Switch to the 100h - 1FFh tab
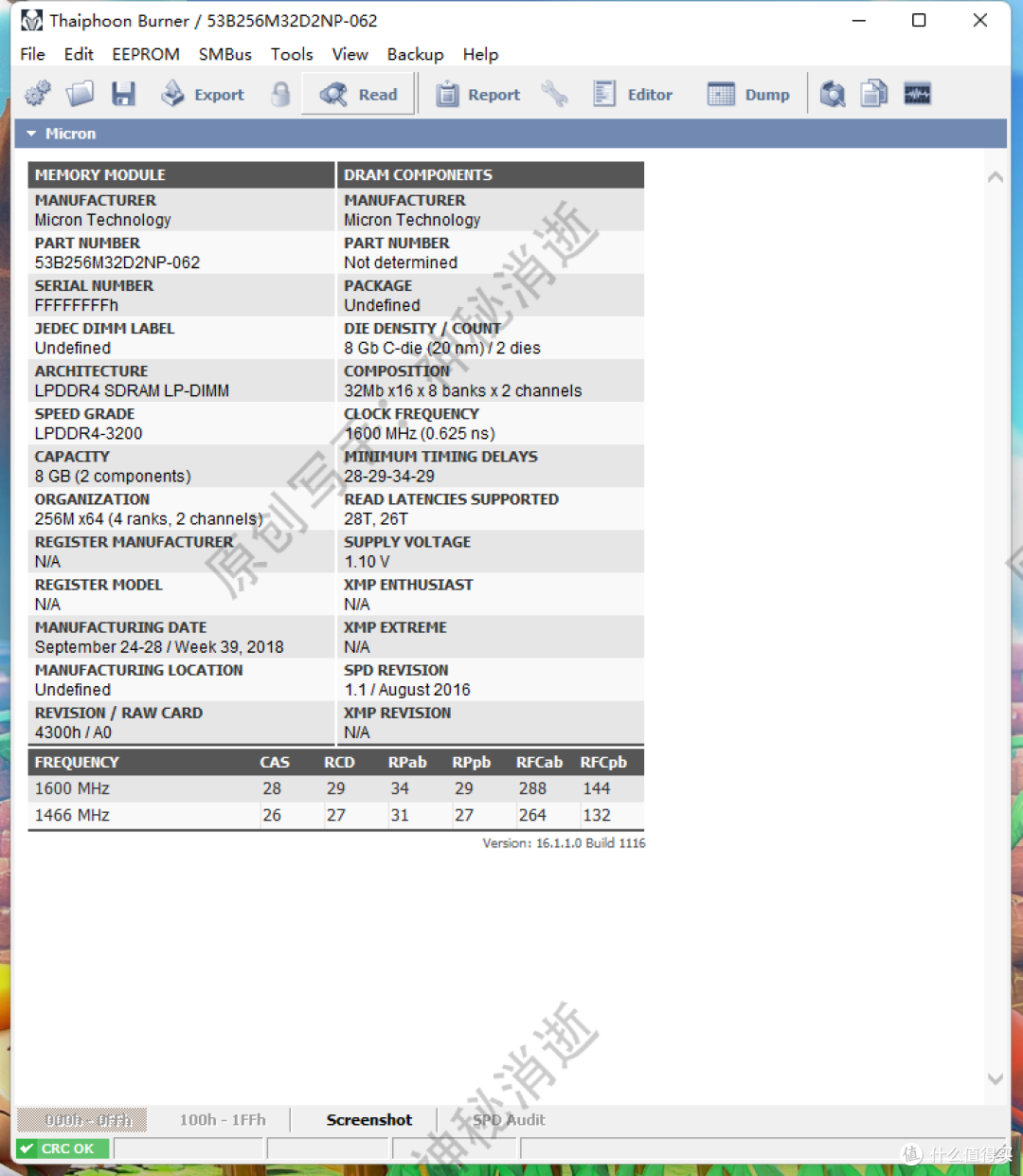The image size is (1023, 1176). click(223, 1120)
